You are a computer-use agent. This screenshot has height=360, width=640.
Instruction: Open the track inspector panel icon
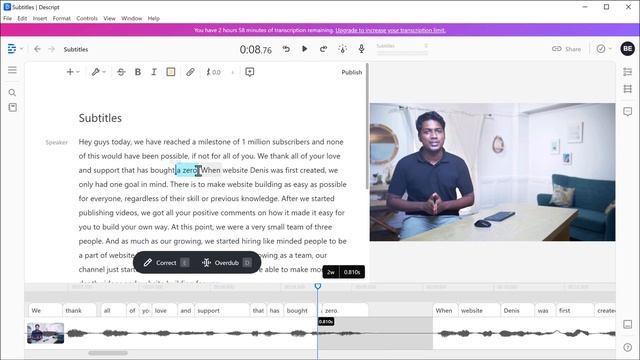pyautogui.click(x=628, y=72)
